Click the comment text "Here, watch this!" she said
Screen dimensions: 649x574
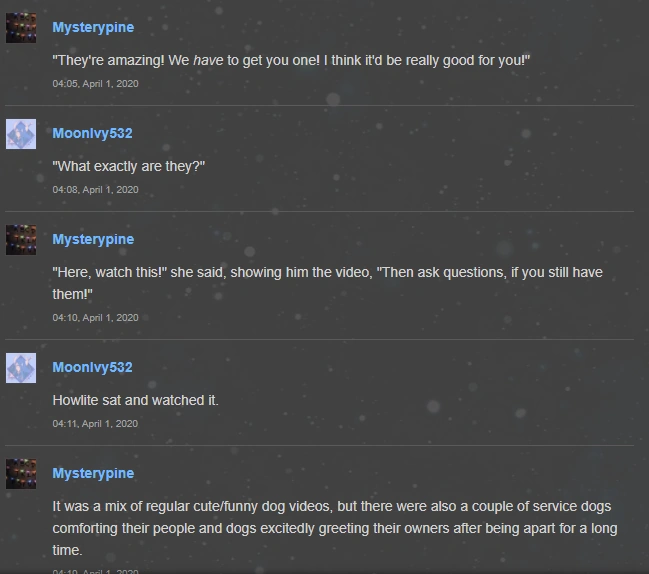(327, 283)
